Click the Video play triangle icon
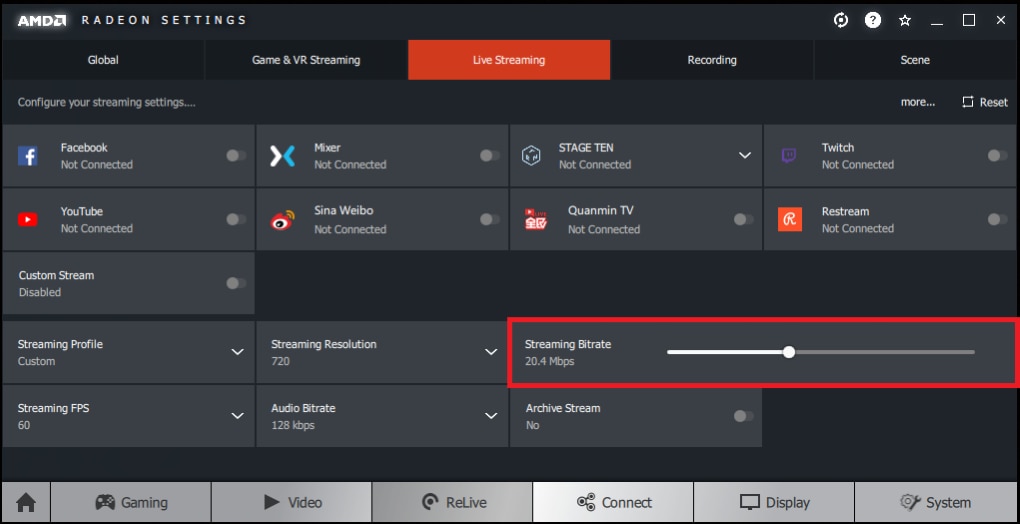Viewport: 1020px width, 524px height. click(x=272, y=503)
